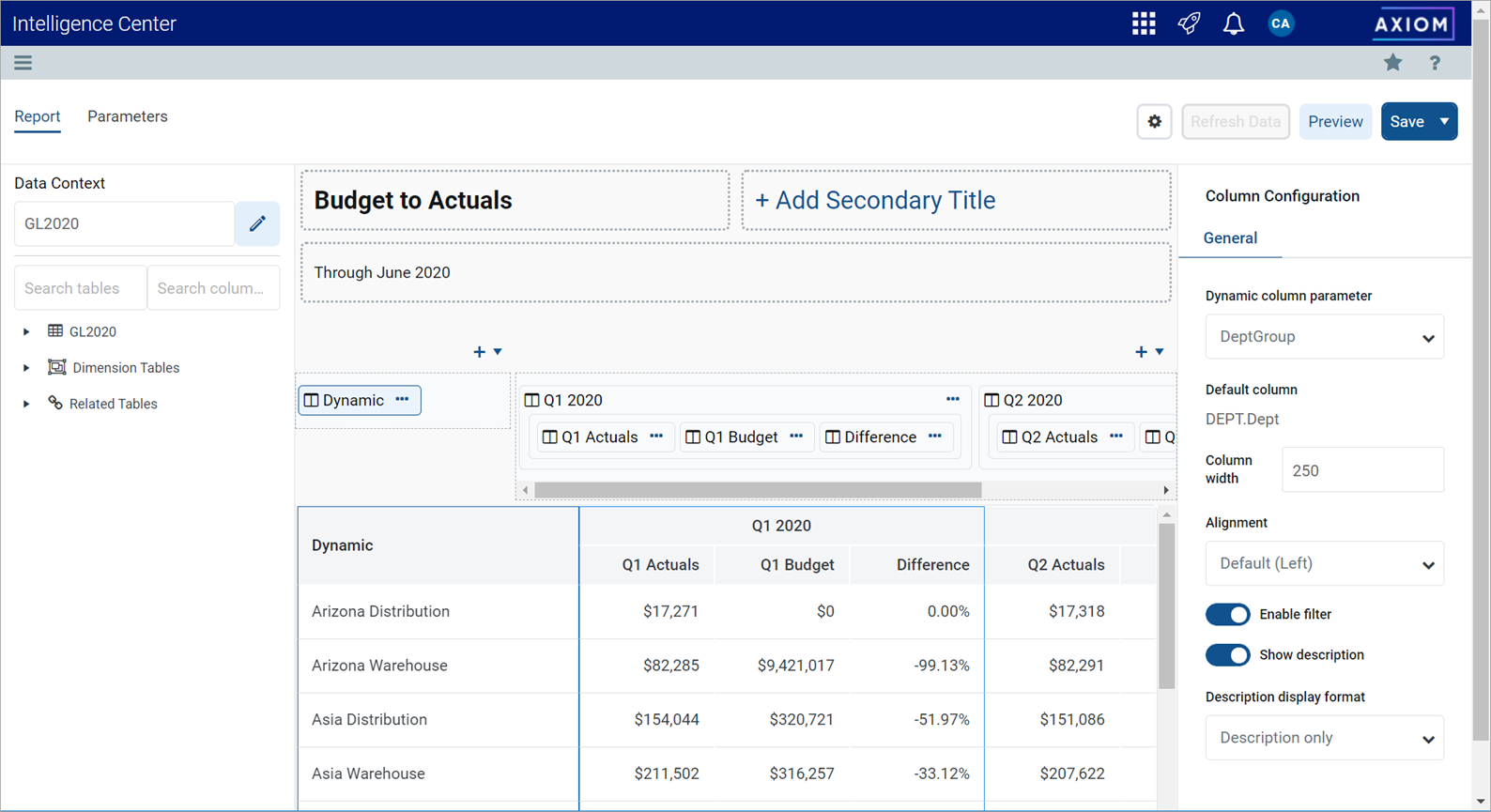Click the data grid vertical scrollbar thumb

(x=1167, y=606)
